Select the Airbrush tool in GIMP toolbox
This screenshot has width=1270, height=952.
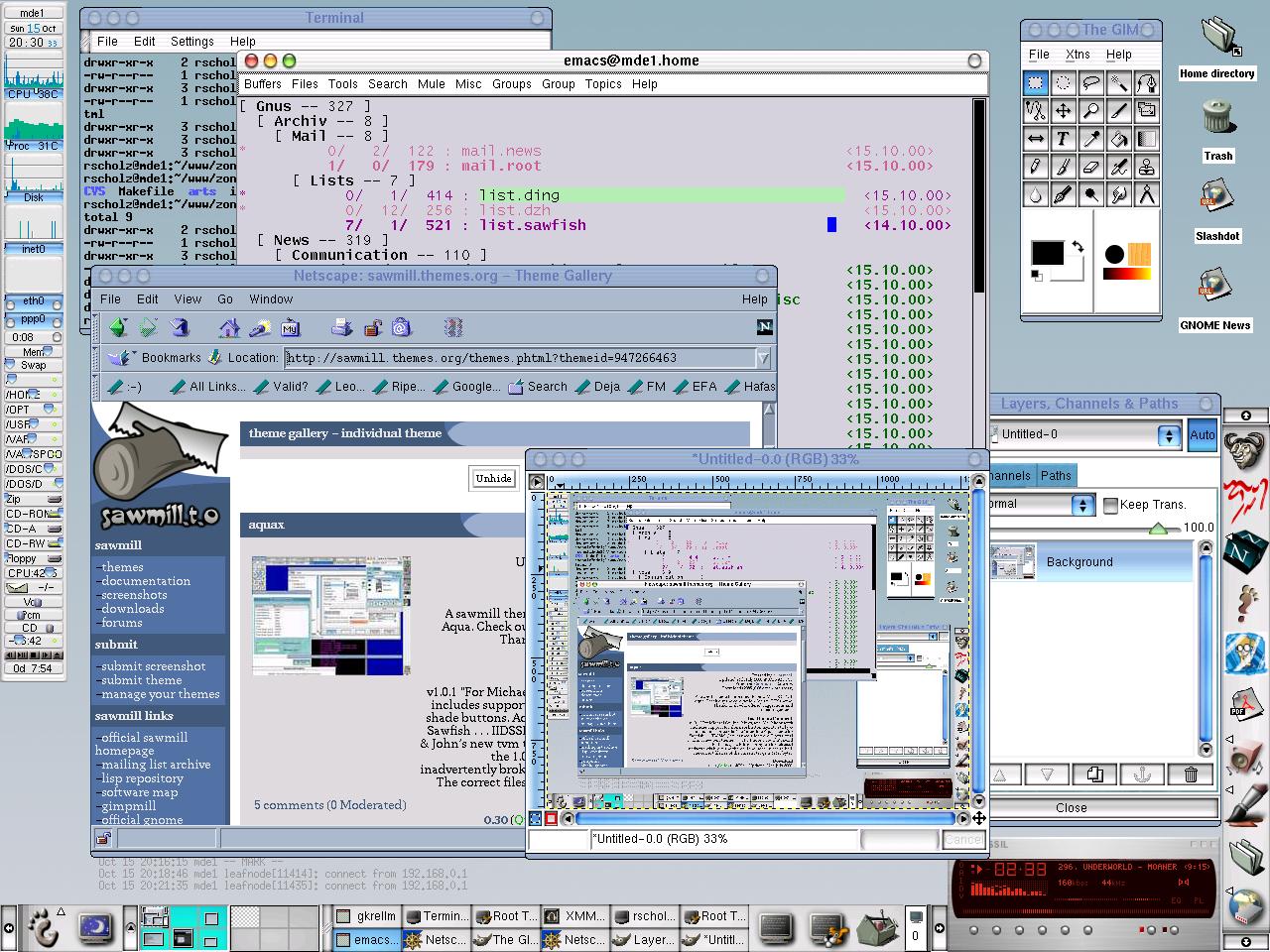(x=1118, y=167)
